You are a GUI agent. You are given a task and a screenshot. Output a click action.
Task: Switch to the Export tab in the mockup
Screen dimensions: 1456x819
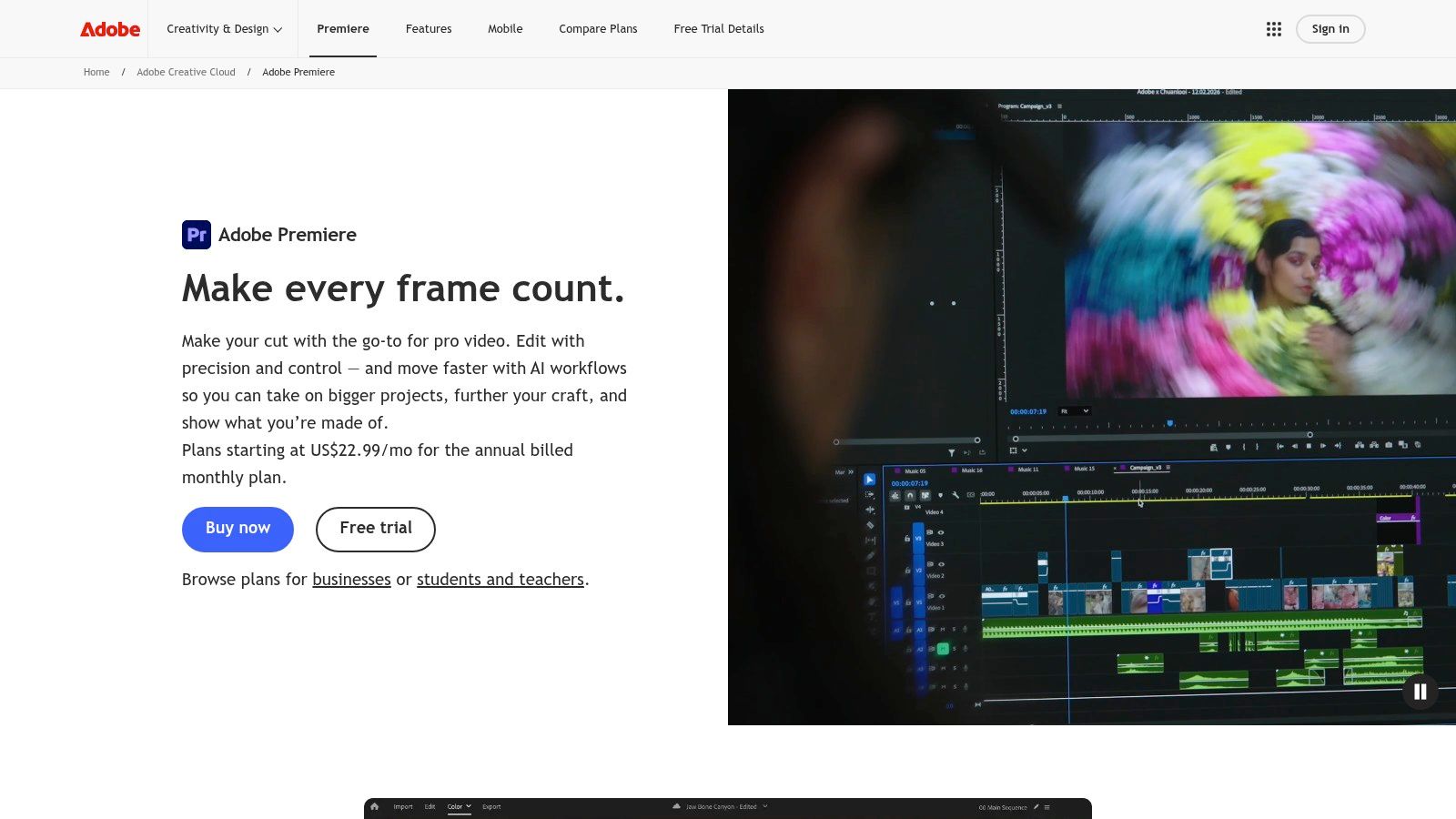[491, 807]
